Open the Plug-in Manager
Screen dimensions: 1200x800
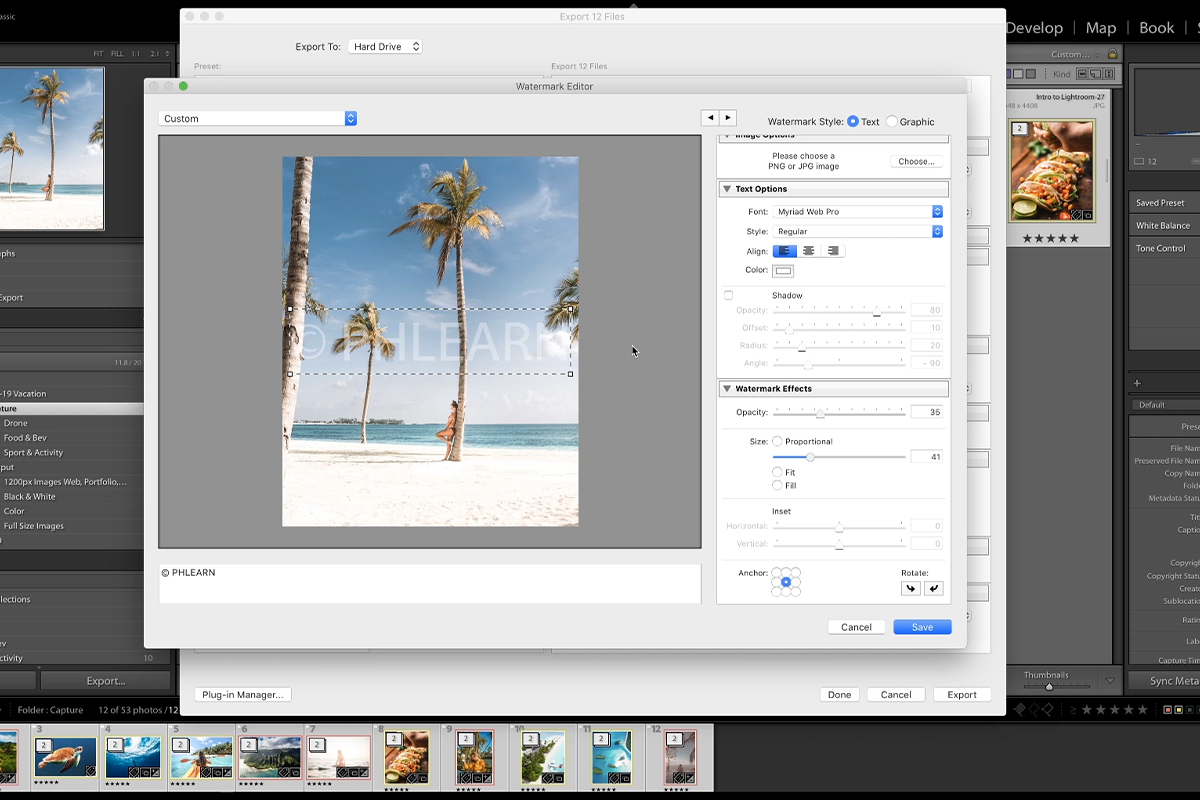(242, 694)
